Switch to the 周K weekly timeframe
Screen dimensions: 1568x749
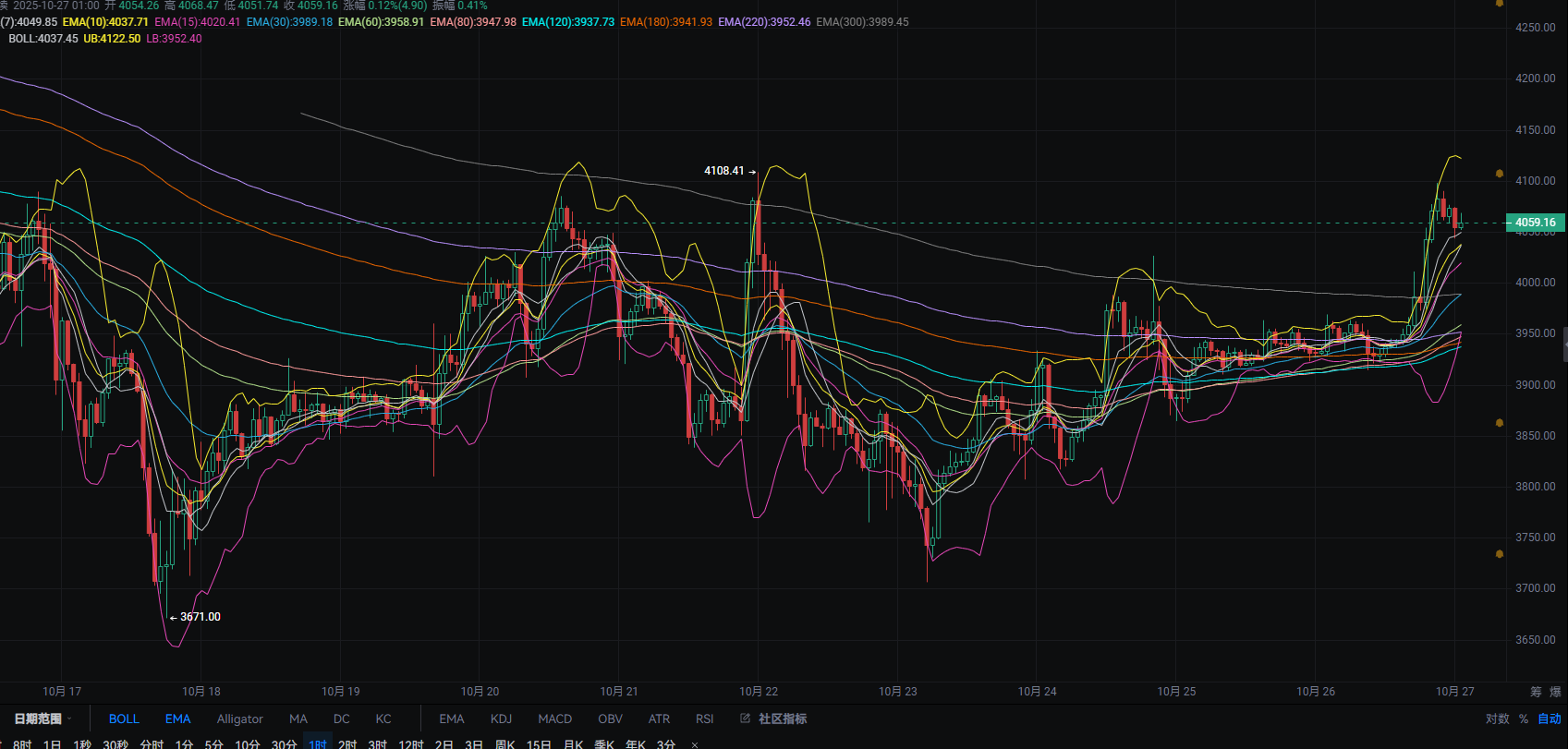click(504, 744)
